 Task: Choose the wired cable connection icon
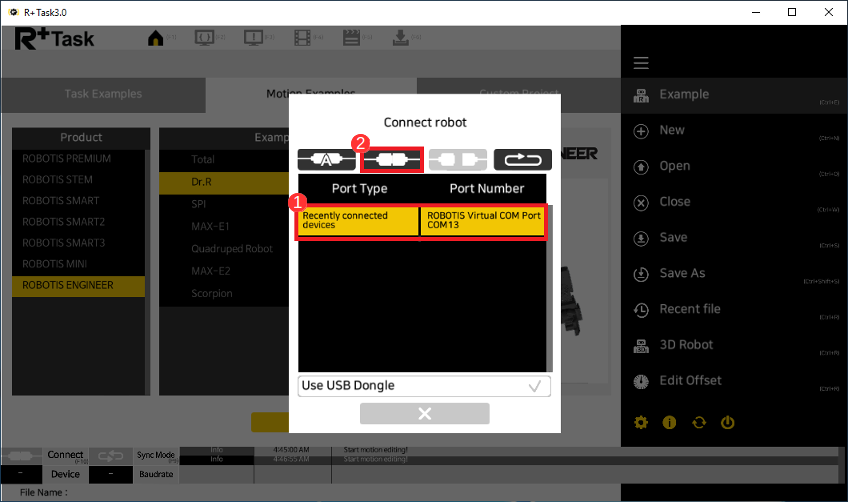point(392,159)
